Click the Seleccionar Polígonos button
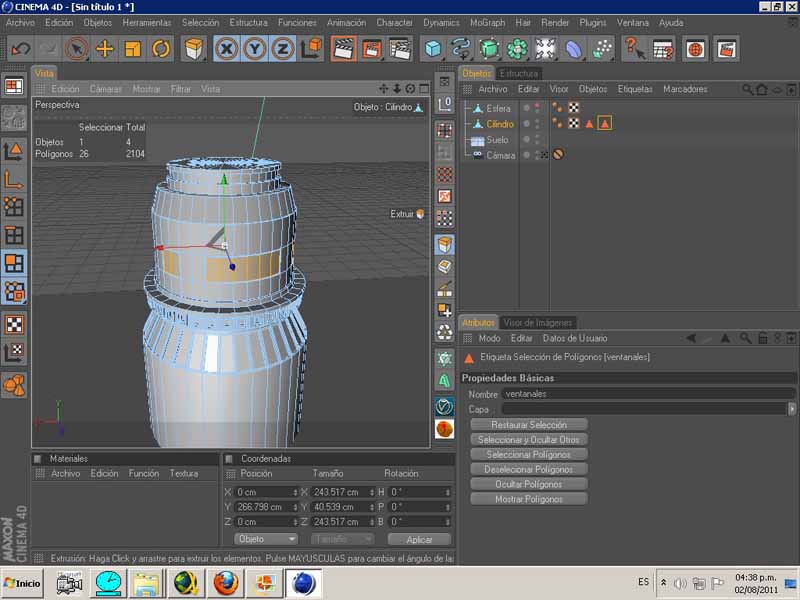The height and width of the screenshot is (600, 800). [529, 454]
